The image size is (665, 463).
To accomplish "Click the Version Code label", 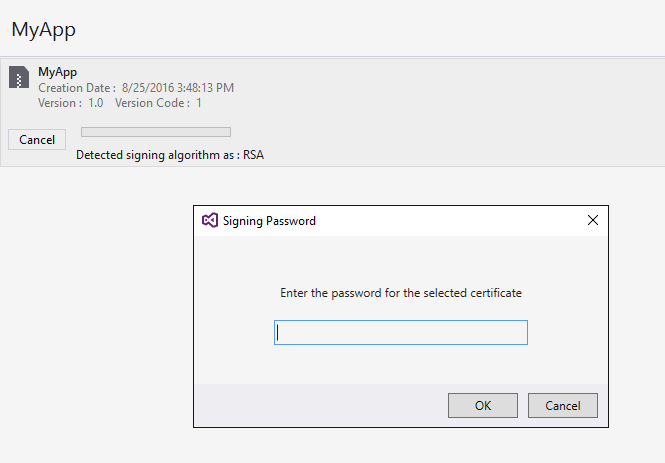I will [151, 103].
